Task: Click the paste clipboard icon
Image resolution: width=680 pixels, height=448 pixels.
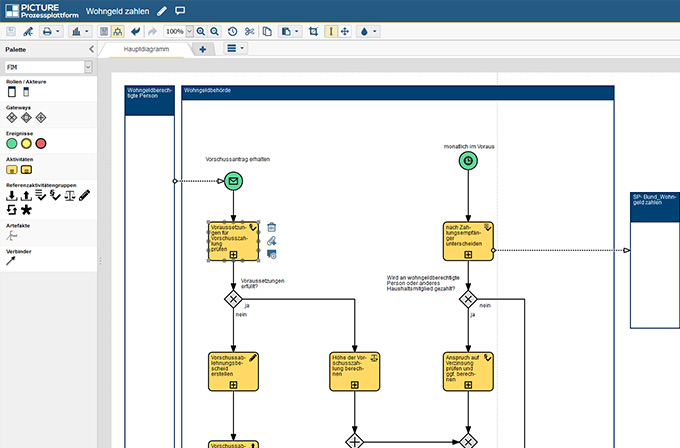Action: point(286,31)
